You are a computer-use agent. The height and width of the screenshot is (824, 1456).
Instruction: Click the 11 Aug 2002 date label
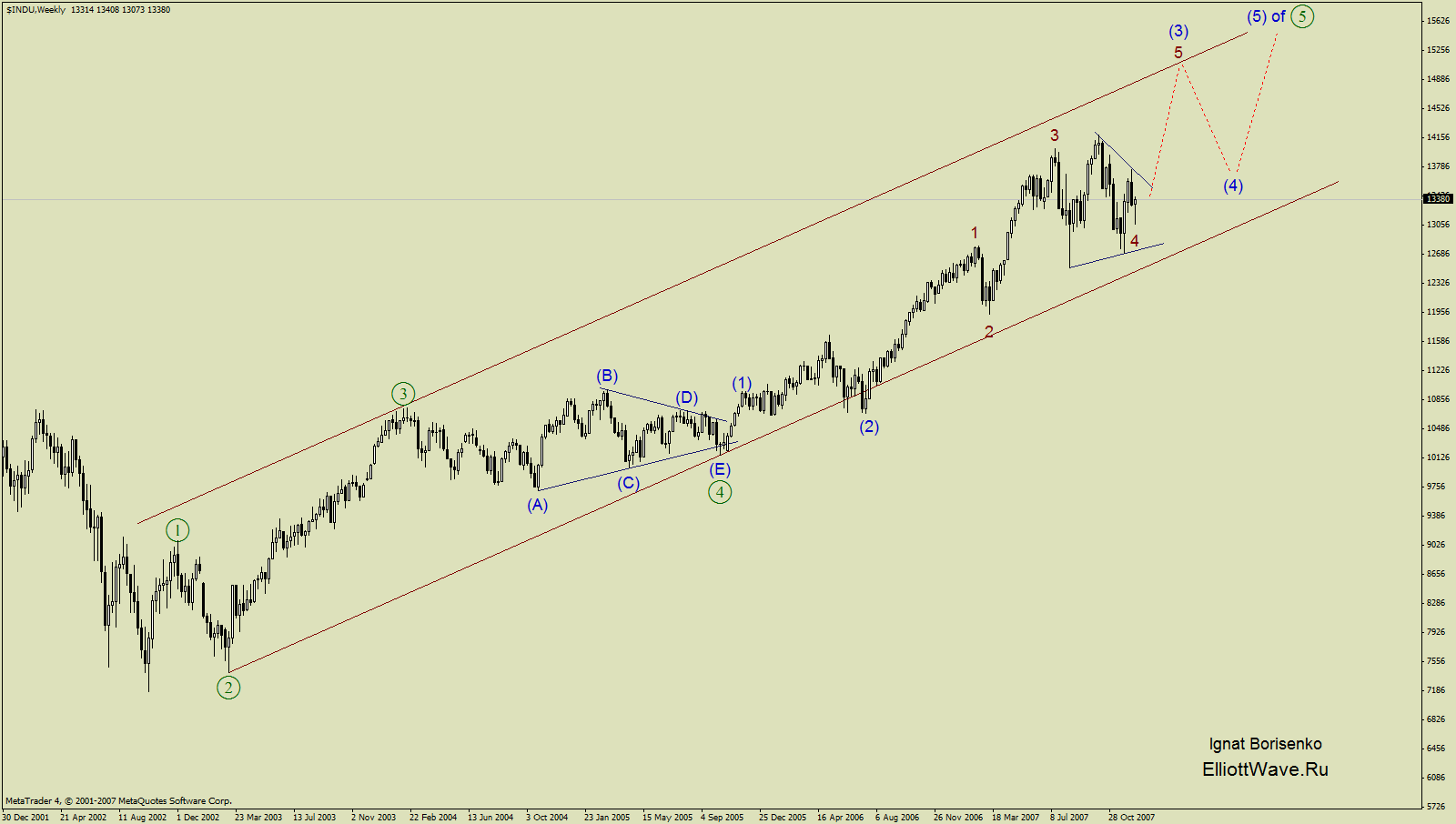pyautogui.click(x=143, y=818)
